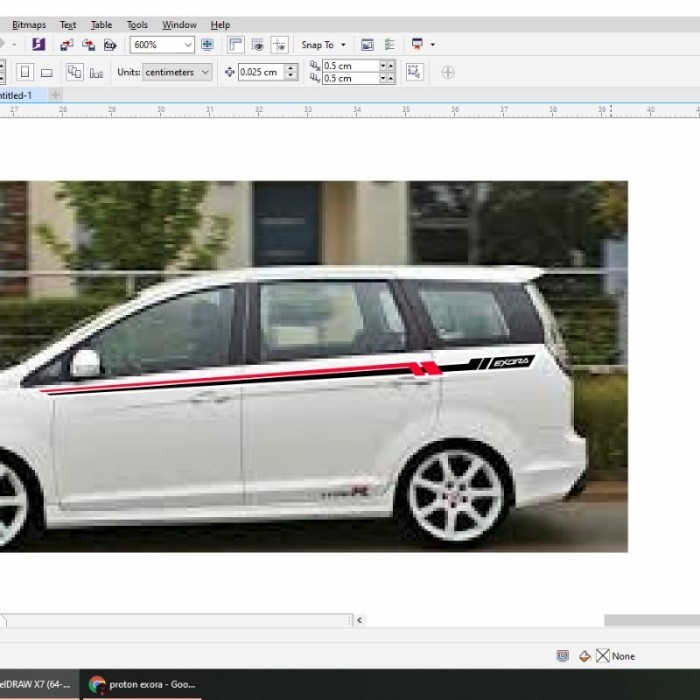Open the Help menu

(220, 25)
